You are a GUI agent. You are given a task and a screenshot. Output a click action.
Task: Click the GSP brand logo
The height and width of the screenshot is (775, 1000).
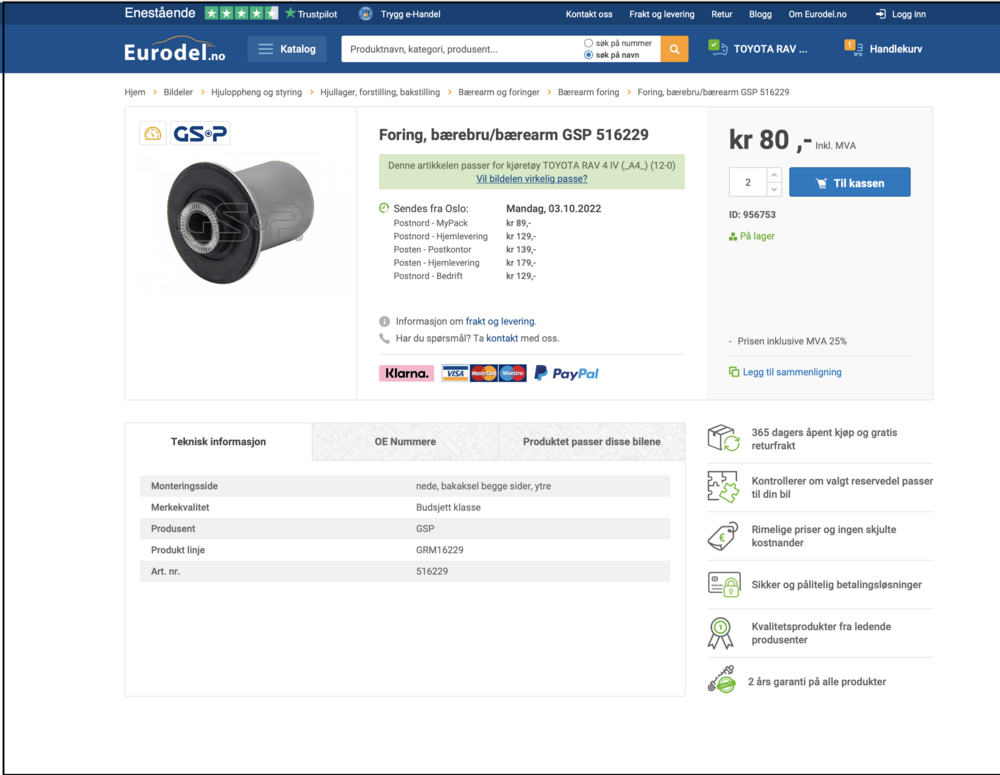[200, 134]
